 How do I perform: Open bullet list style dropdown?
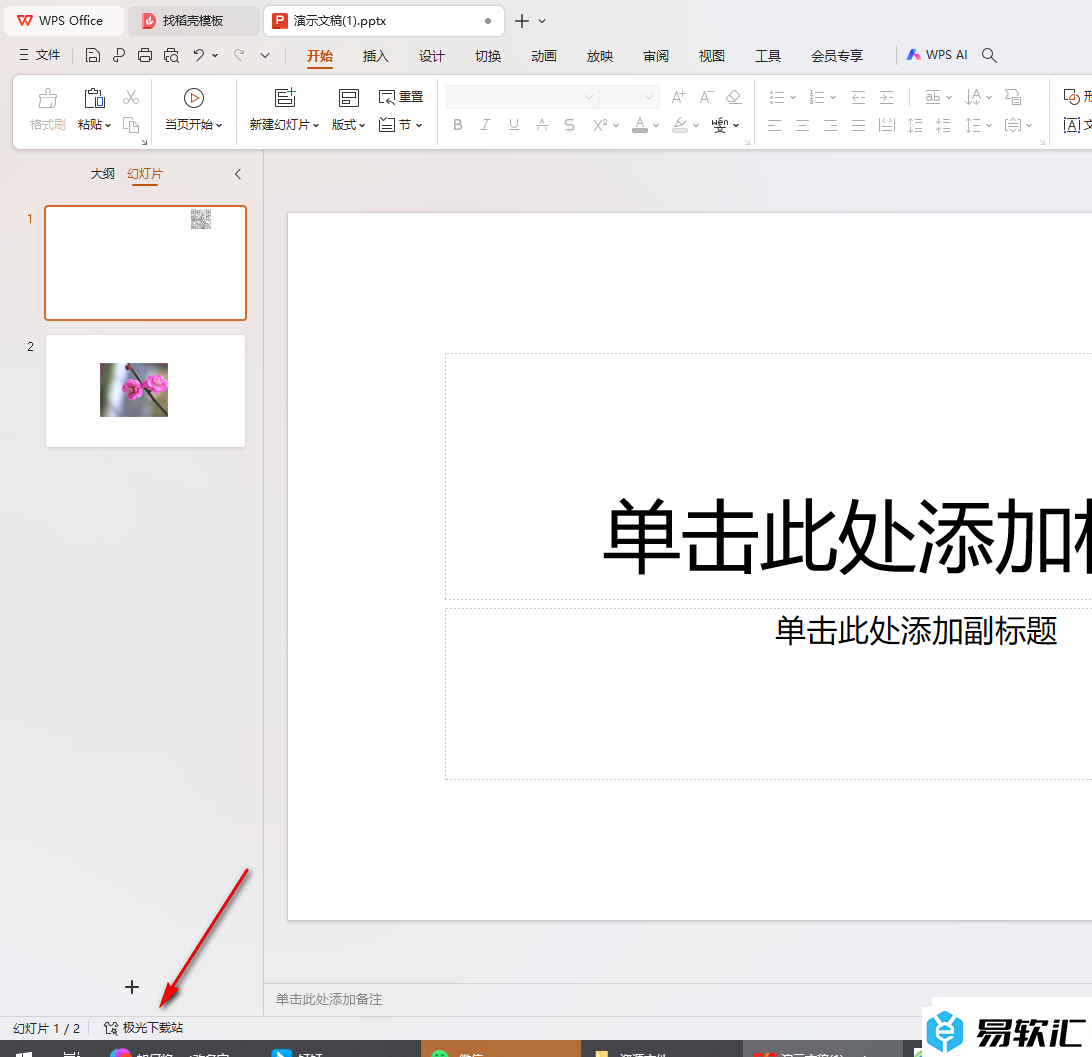(793, 97)
